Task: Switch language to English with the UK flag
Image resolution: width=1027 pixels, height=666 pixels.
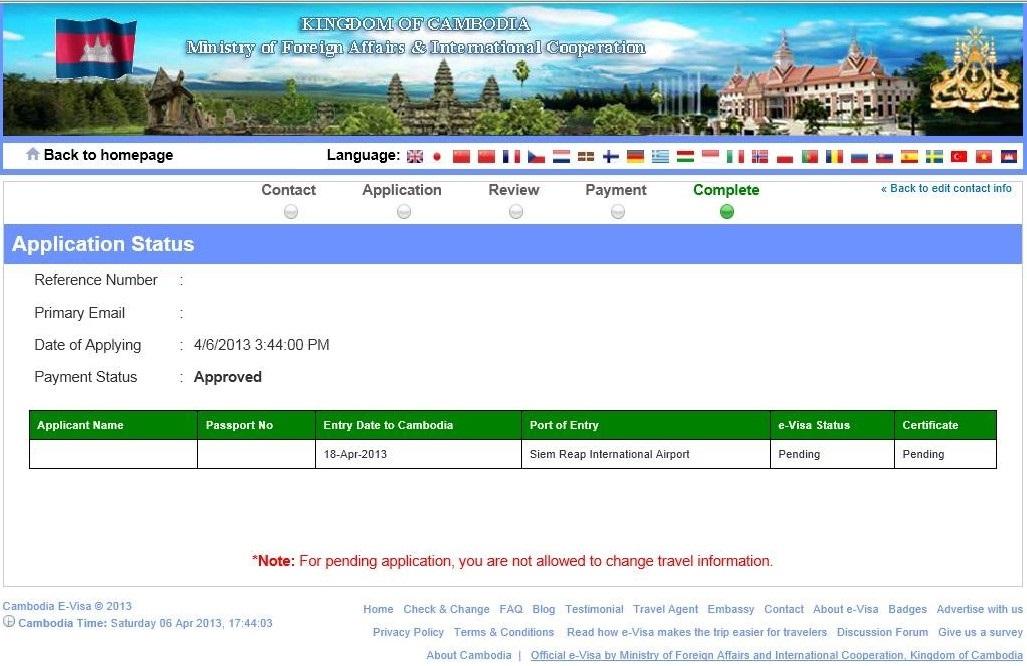Action: coord(415,157)
